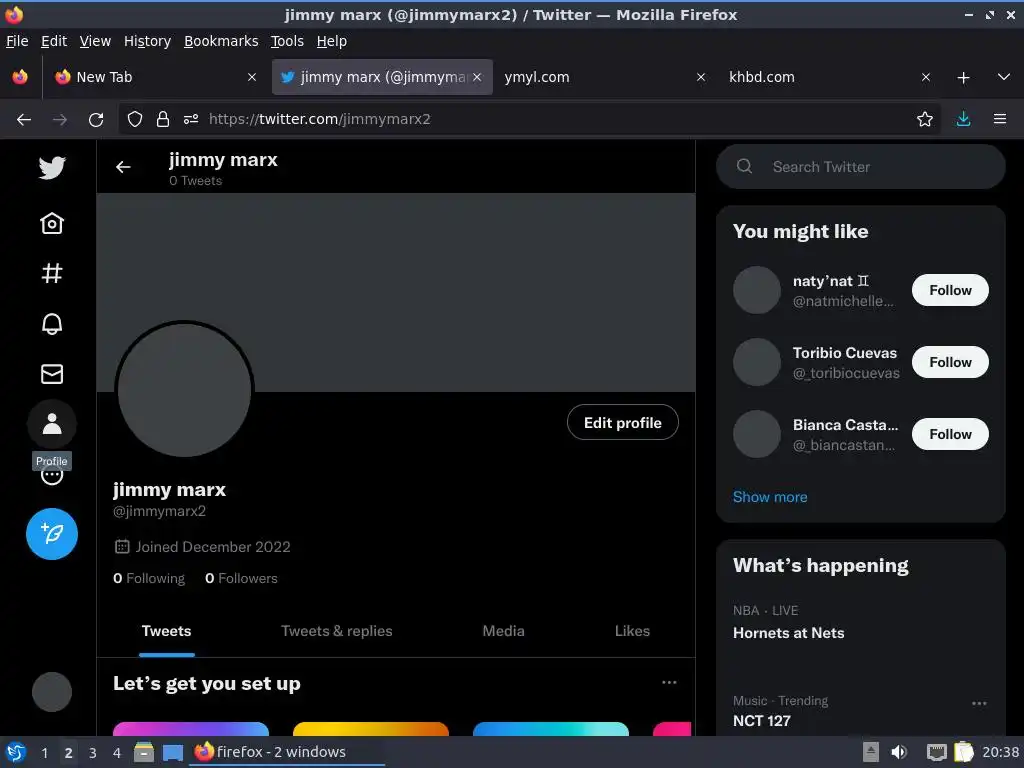Switch to the khbd.com tab

tap(828, 77)
